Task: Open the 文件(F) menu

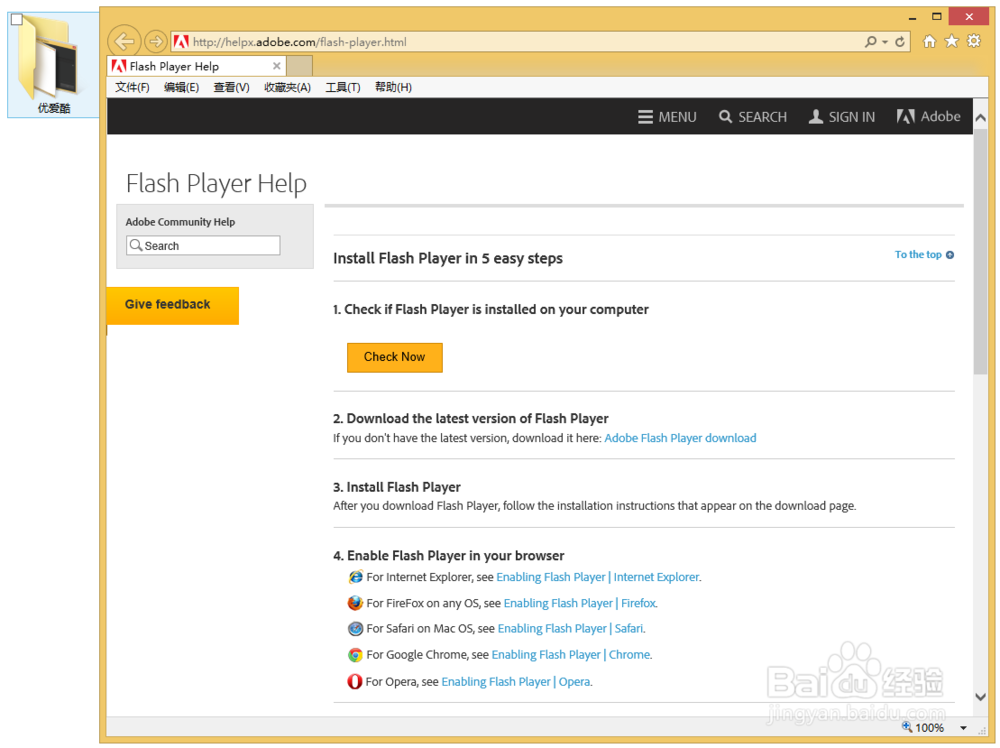Action: pyautogui.click(x=132, y=87)
